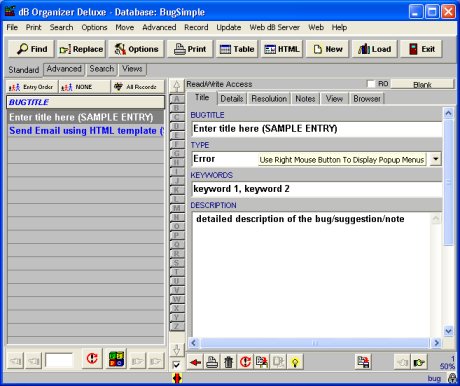This screenshot has width=460, height=386.
Task: Switch to the View record tab
Action: pos(334,99)
